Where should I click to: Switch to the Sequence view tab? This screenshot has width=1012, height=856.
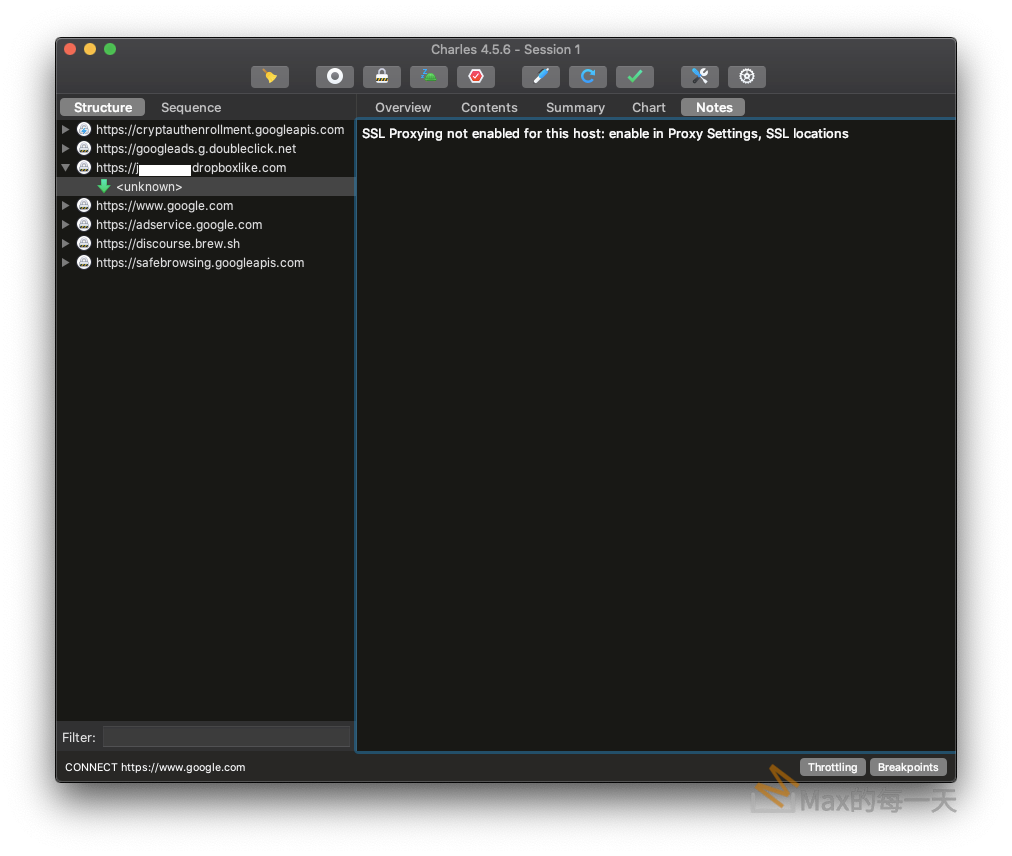[191, 107]
